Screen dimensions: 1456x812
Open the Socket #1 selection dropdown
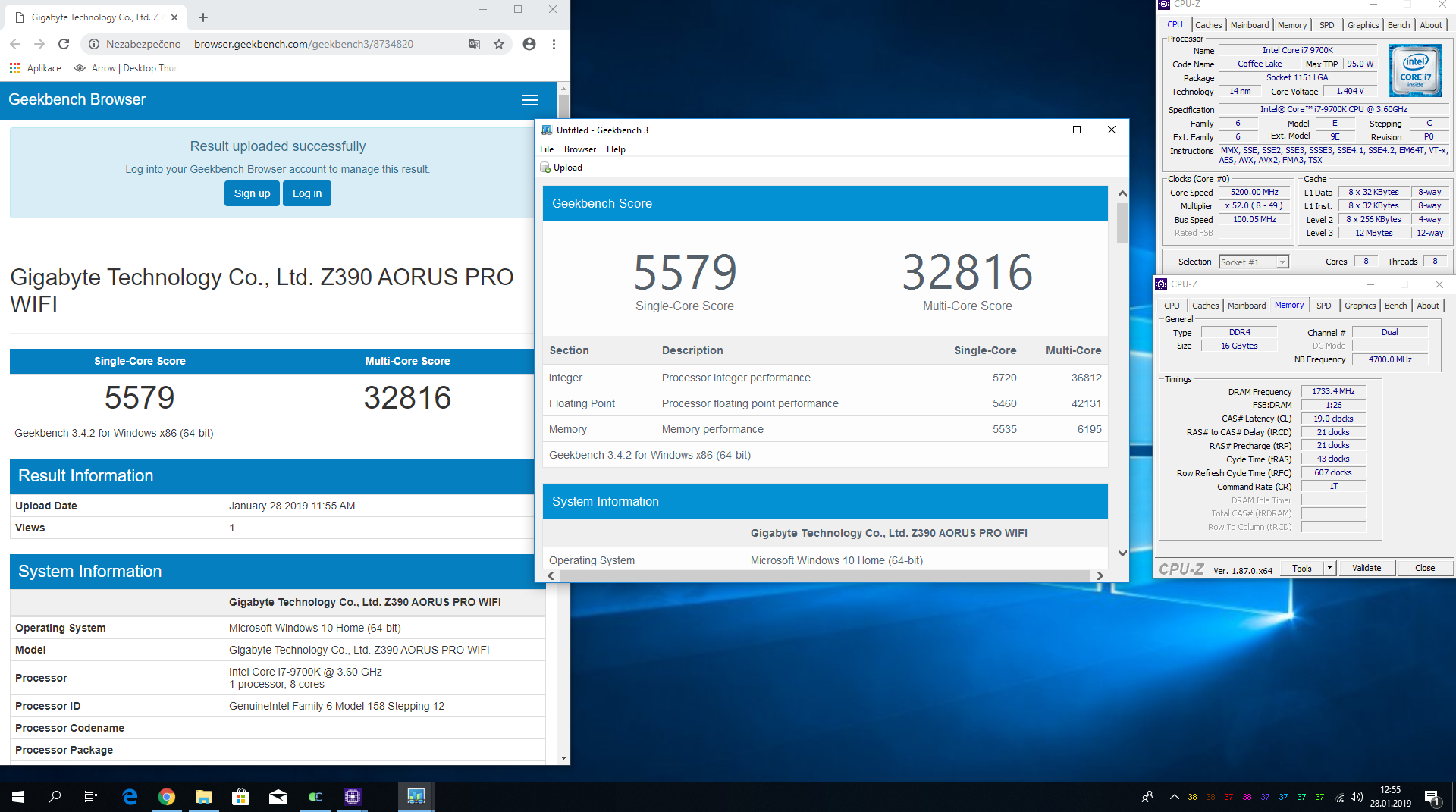tap(1254, 262)
